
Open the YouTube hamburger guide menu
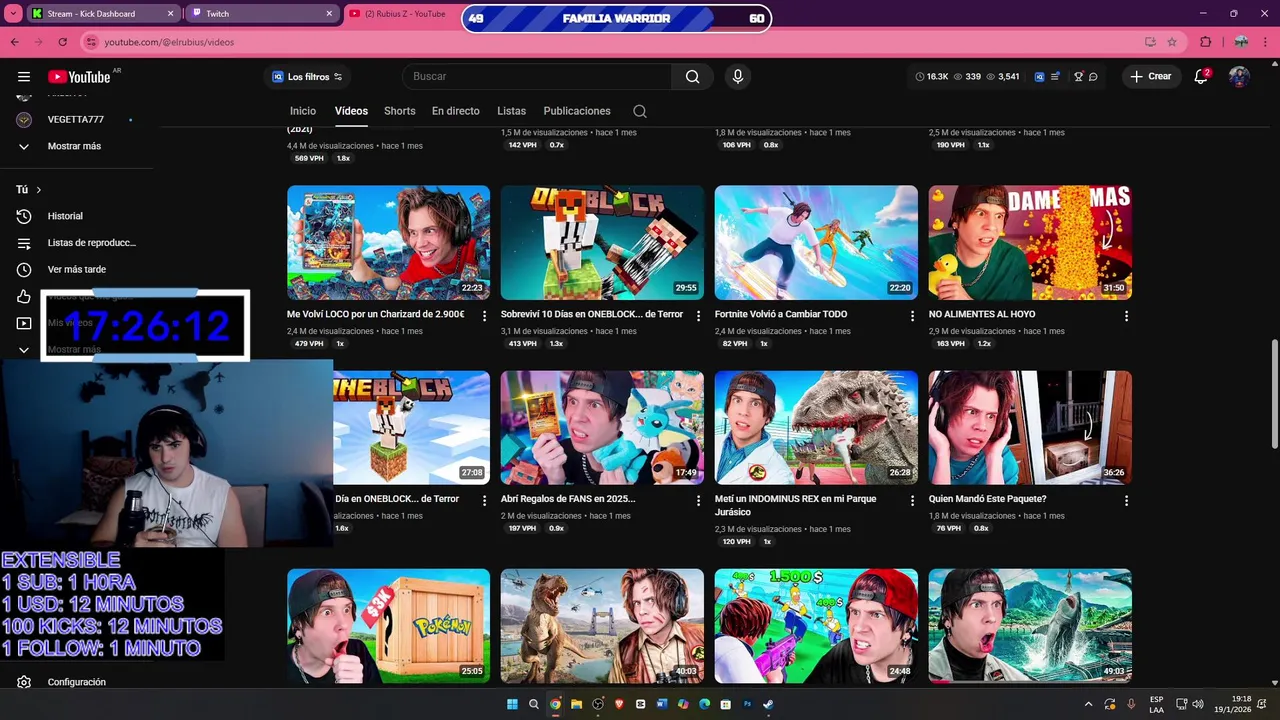tap(24, 77)
